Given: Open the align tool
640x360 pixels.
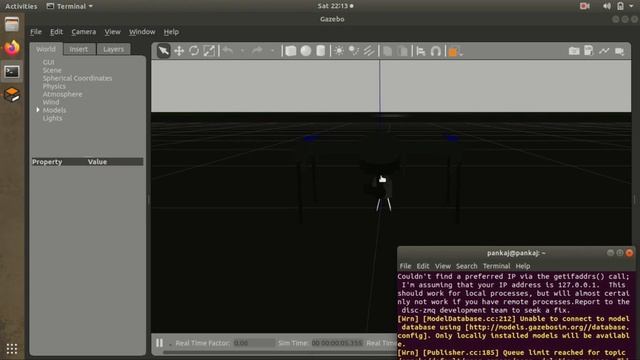Looking at the screenshot, I should (421, 51).
